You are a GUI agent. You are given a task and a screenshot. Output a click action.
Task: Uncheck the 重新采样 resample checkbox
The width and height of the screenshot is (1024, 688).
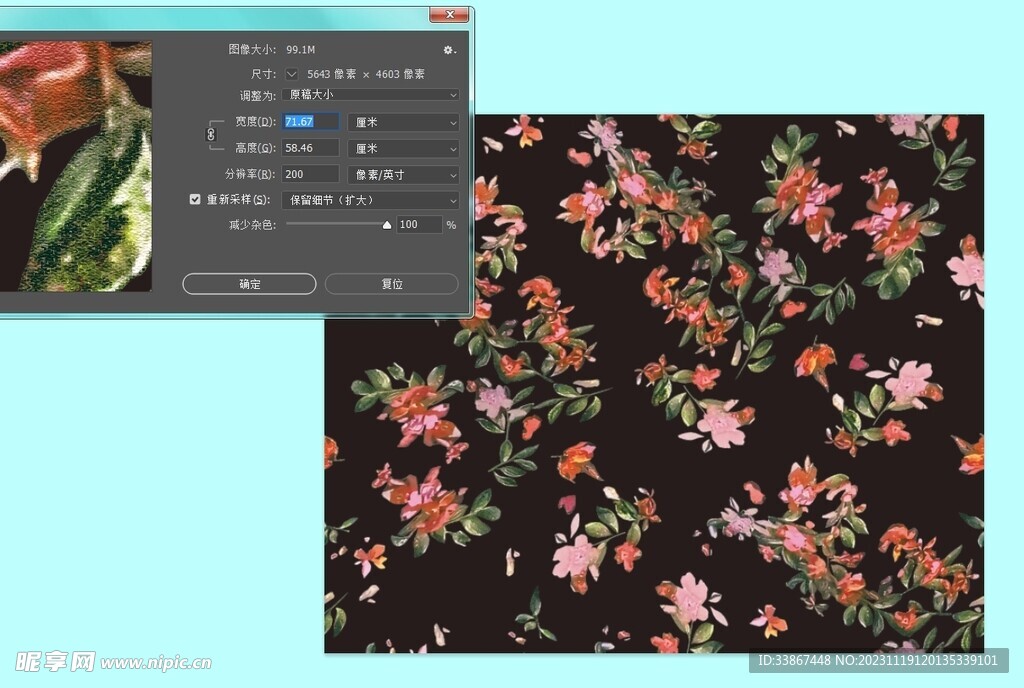point(195,200)
